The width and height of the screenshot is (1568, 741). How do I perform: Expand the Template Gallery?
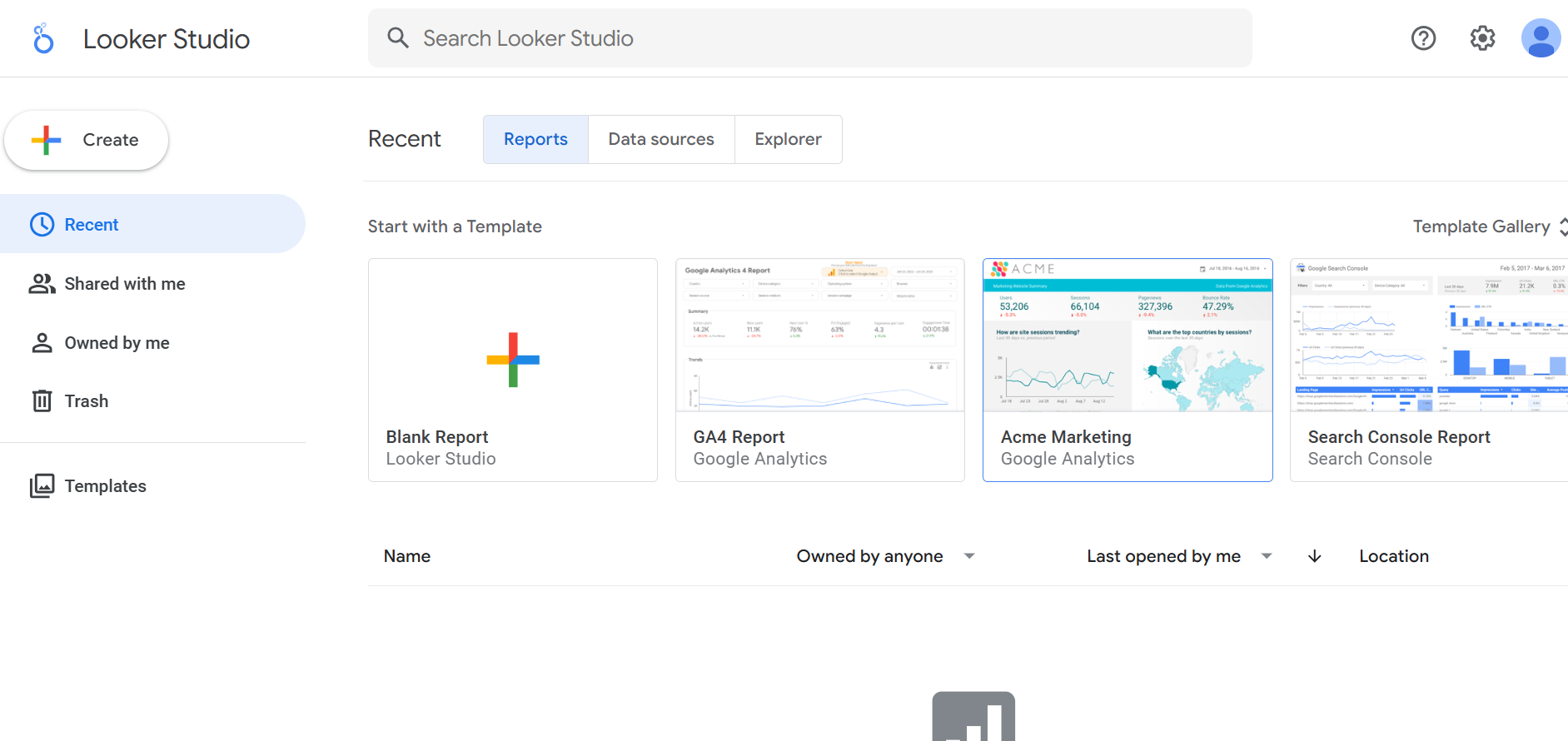pyautogui.click(x=1490, y=226)
